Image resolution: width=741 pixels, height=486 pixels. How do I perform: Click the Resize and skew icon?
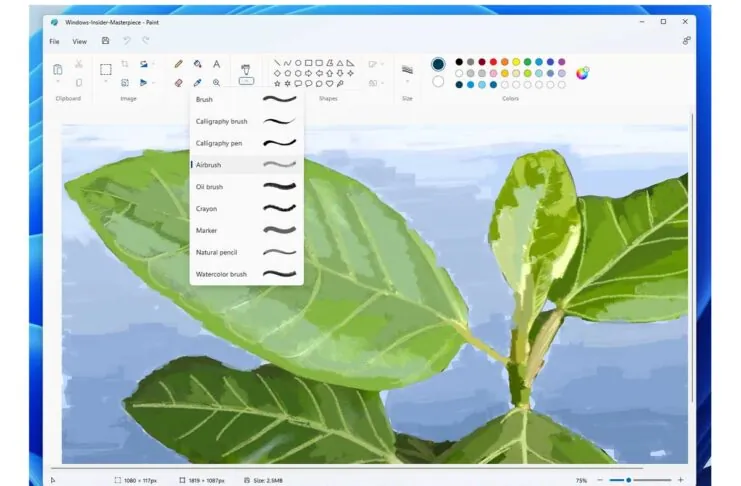125,83
